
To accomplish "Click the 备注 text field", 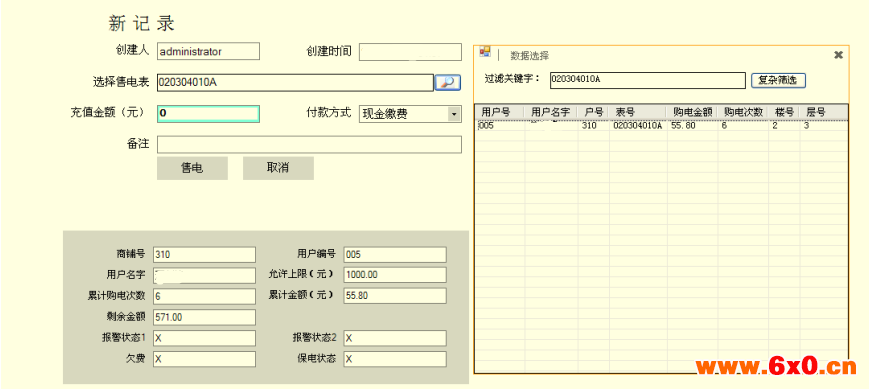I will point(309,145).
